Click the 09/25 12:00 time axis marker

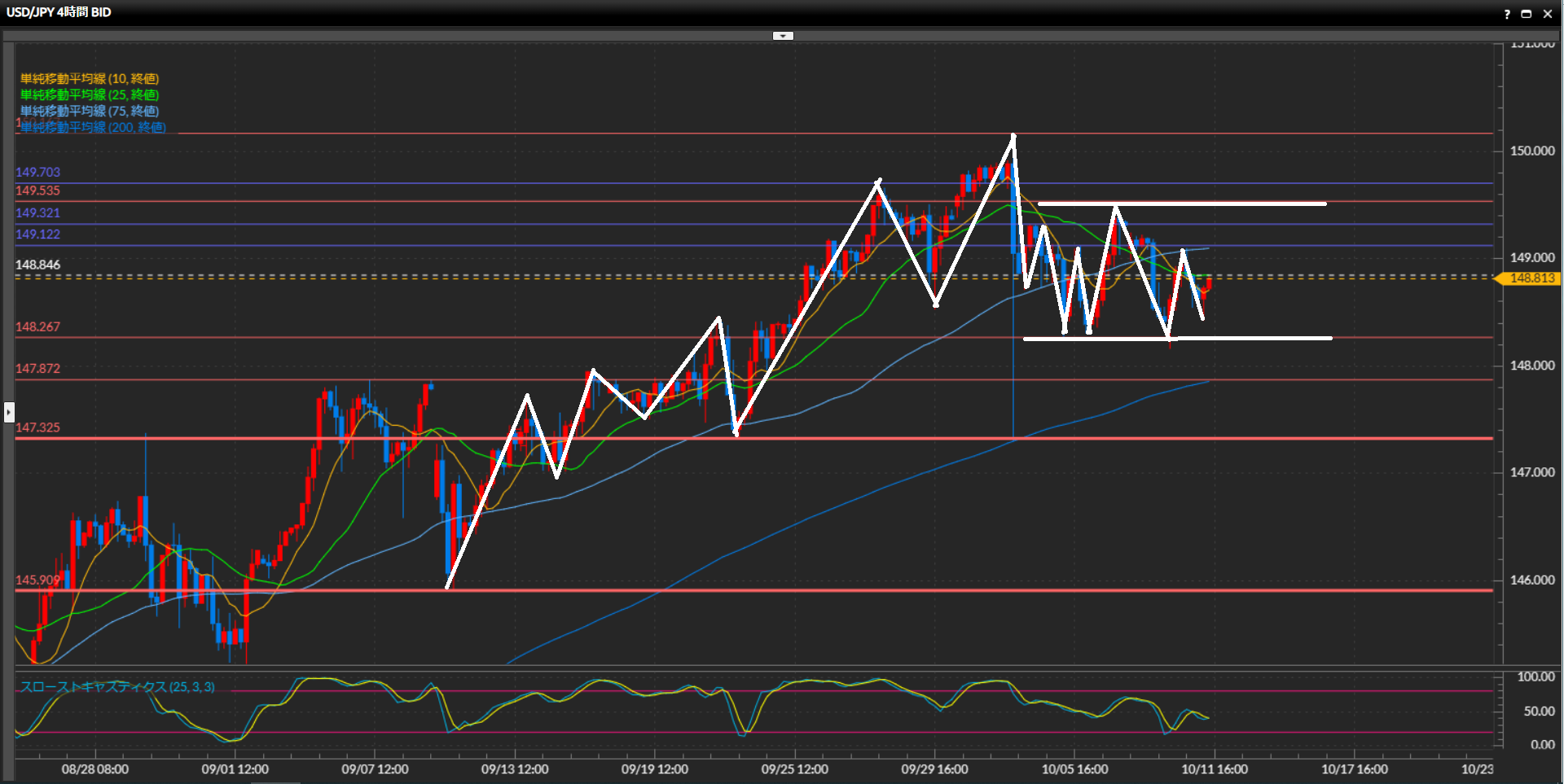tap(794, 769)
